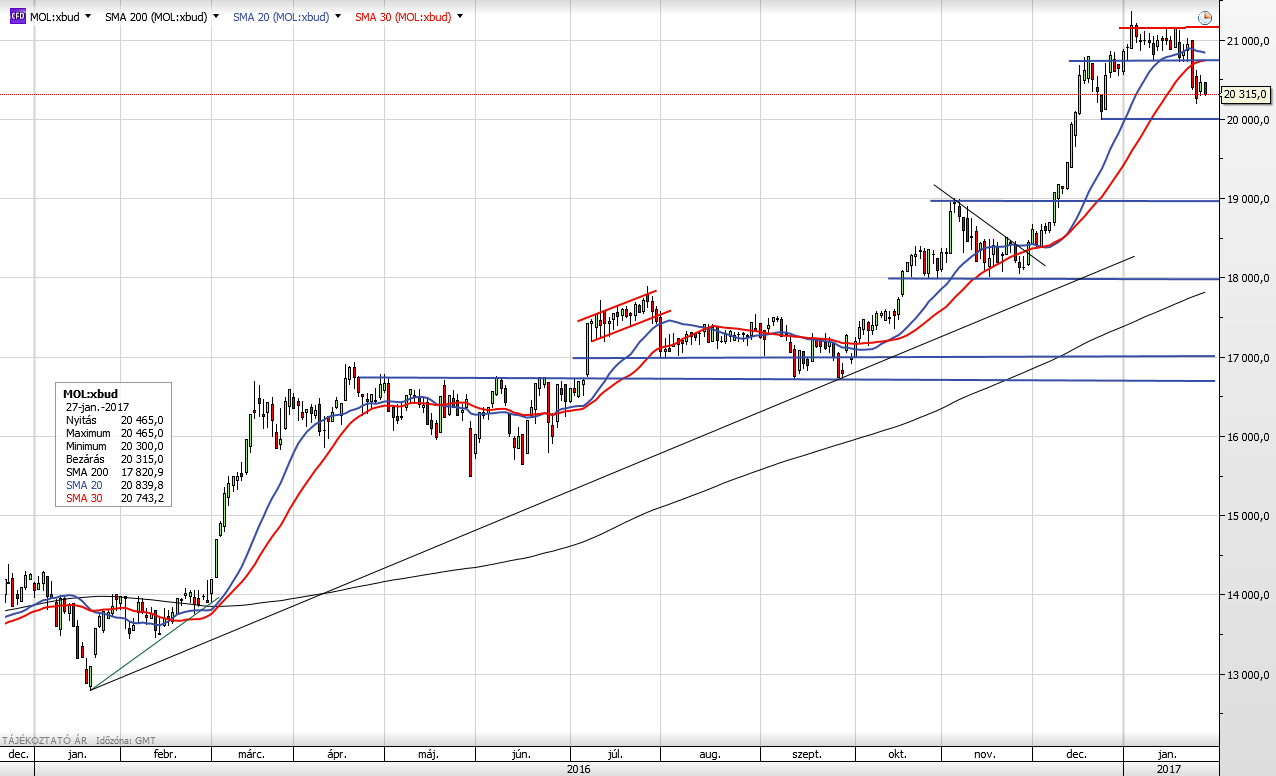1276x776 pixels.
Task: Click the júl. month label on time axis
Action: point(615,754)
